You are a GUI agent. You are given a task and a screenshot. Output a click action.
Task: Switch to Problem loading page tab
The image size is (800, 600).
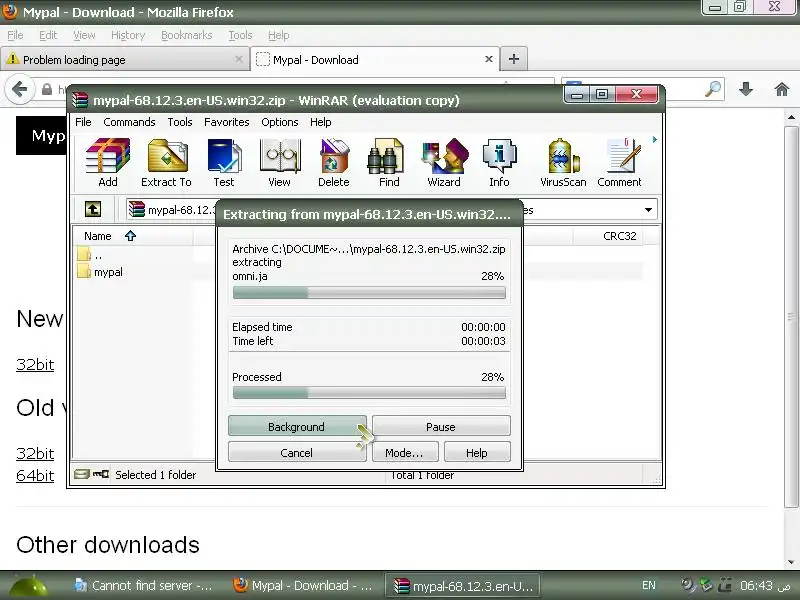tap(124, 60)
